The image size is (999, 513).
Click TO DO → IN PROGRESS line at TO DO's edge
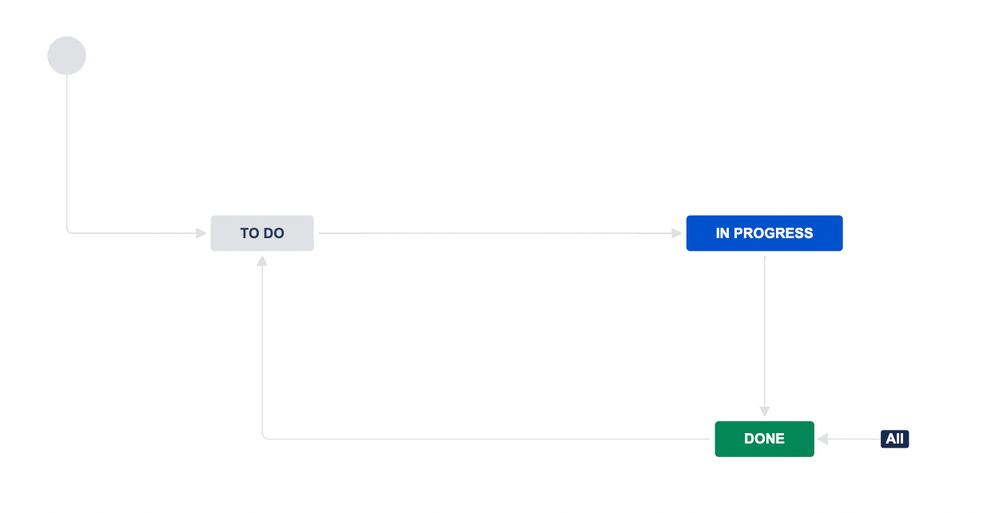click(322, 233)
